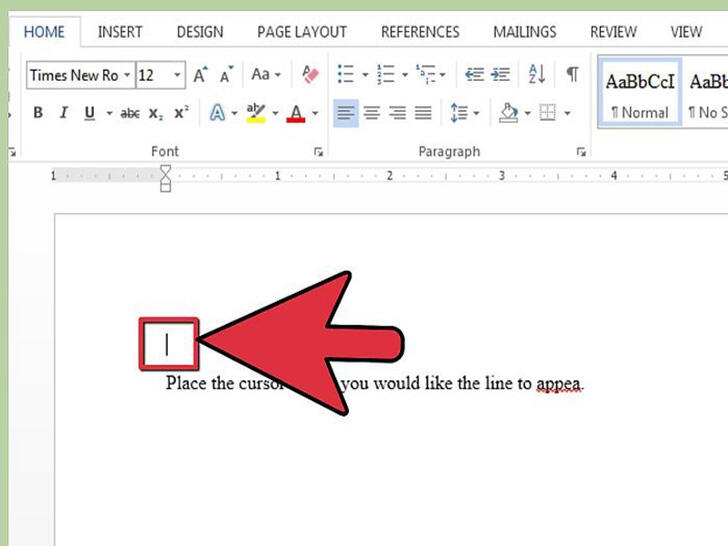Click the Shading paint bucket icon
The width and height of the screenshot is (728, 546).
[x=508, y=113]
